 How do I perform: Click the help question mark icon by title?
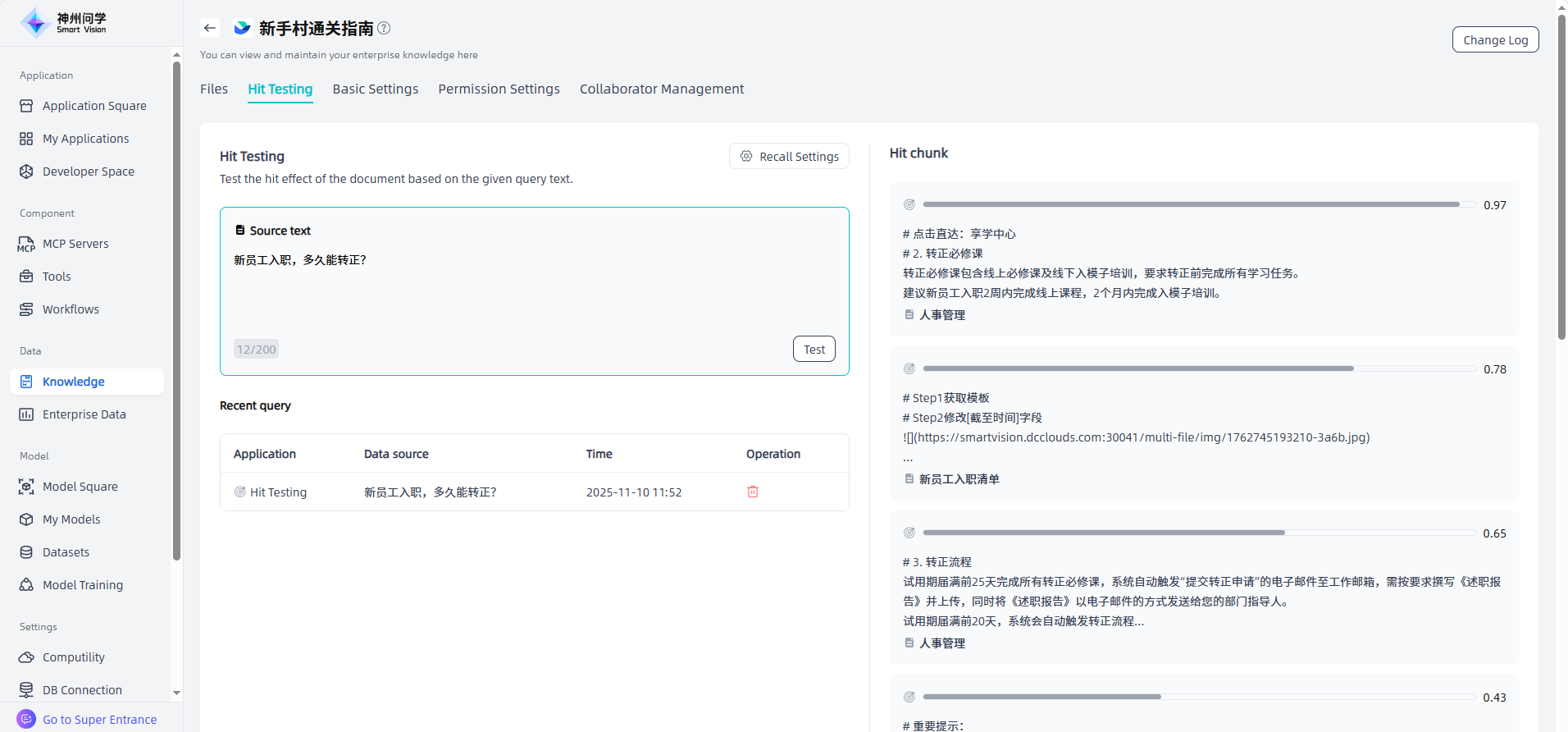click(384, 28)
